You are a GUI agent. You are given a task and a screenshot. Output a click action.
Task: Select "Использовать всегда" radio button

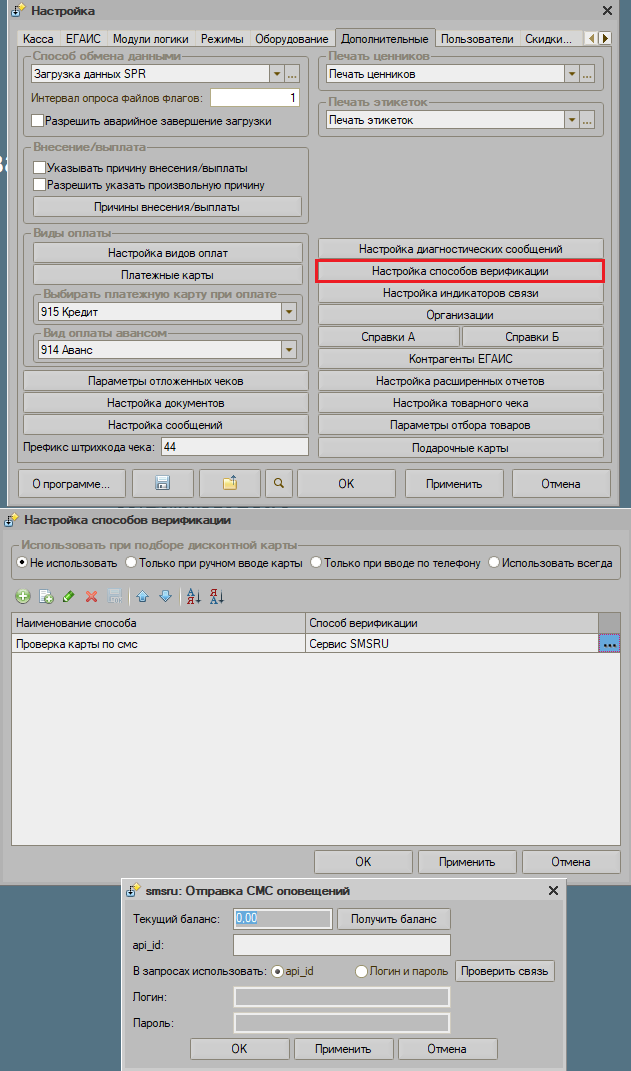point(494,563)
